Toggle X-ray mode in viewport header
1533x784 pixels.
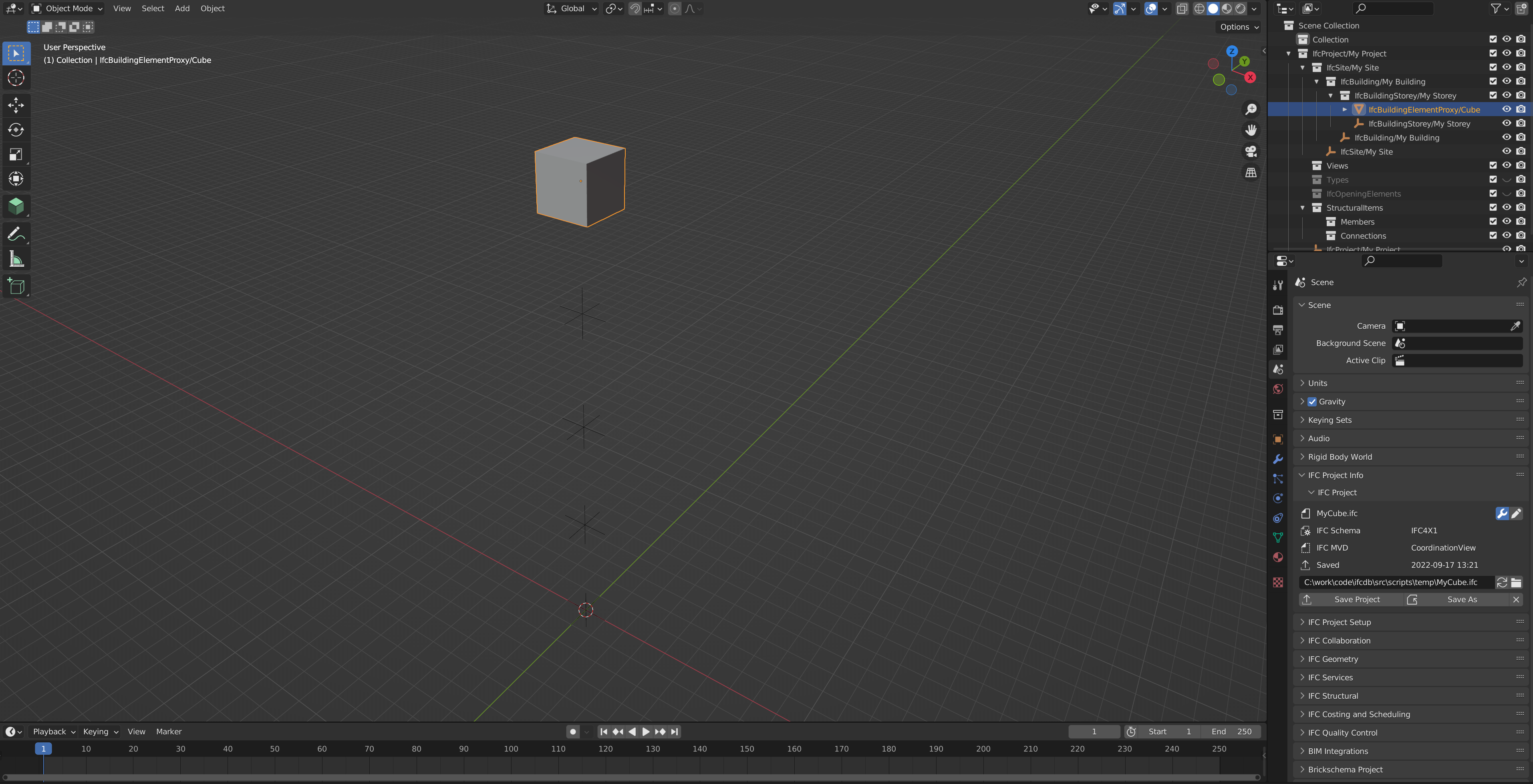point(1182,8)
